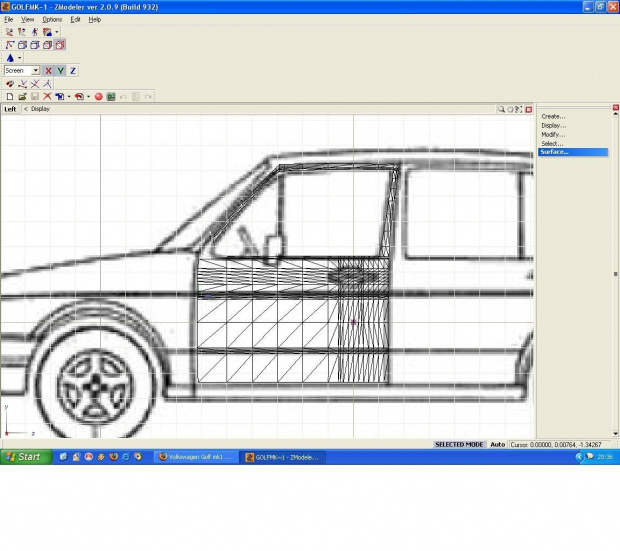620x551 pixels.
Task: Click the red record sphere icon
Action: pos(99,97)
